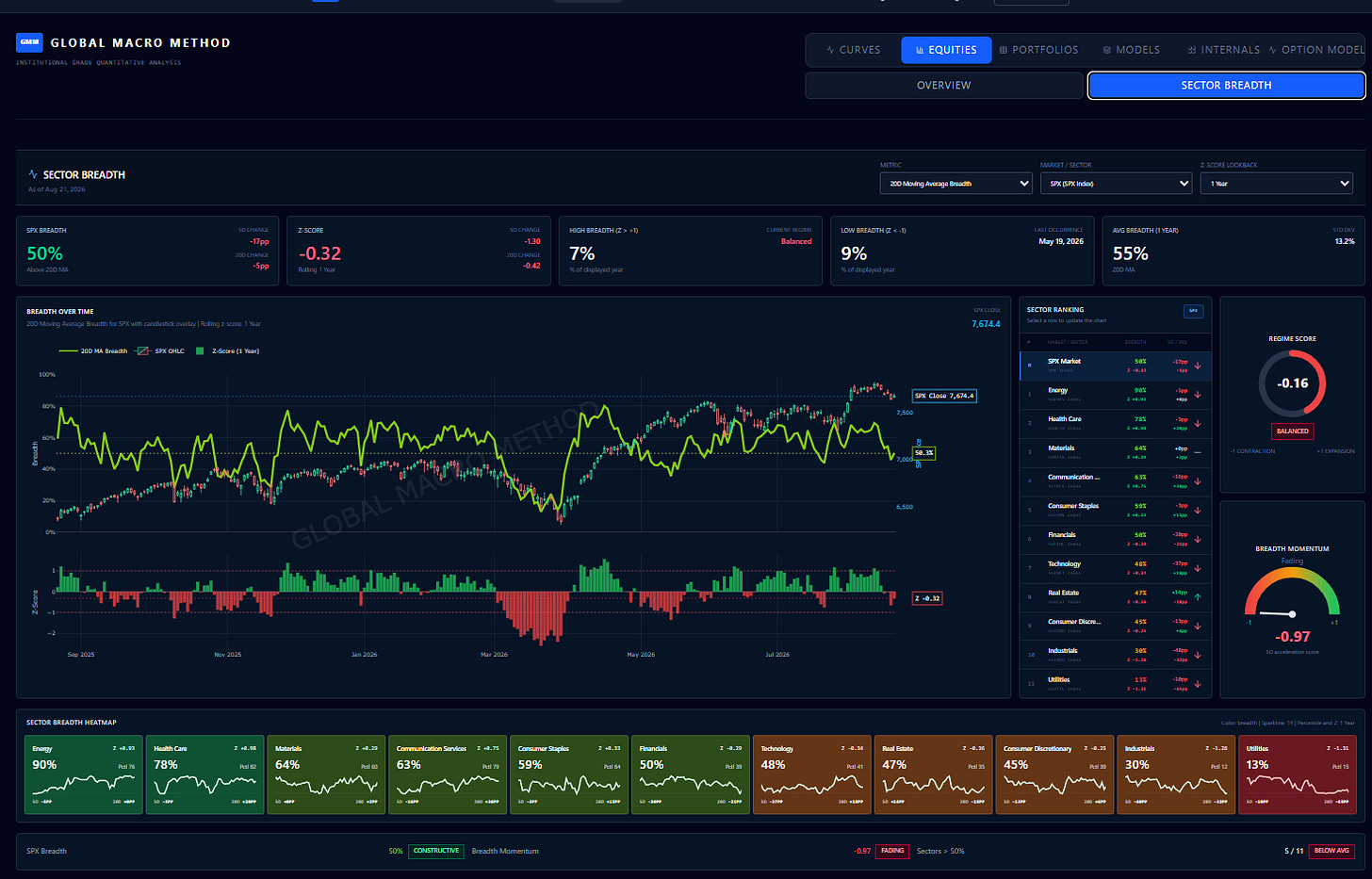1372x879 pixels.
Task: Click the GMM logo icon
Action: 29,42
